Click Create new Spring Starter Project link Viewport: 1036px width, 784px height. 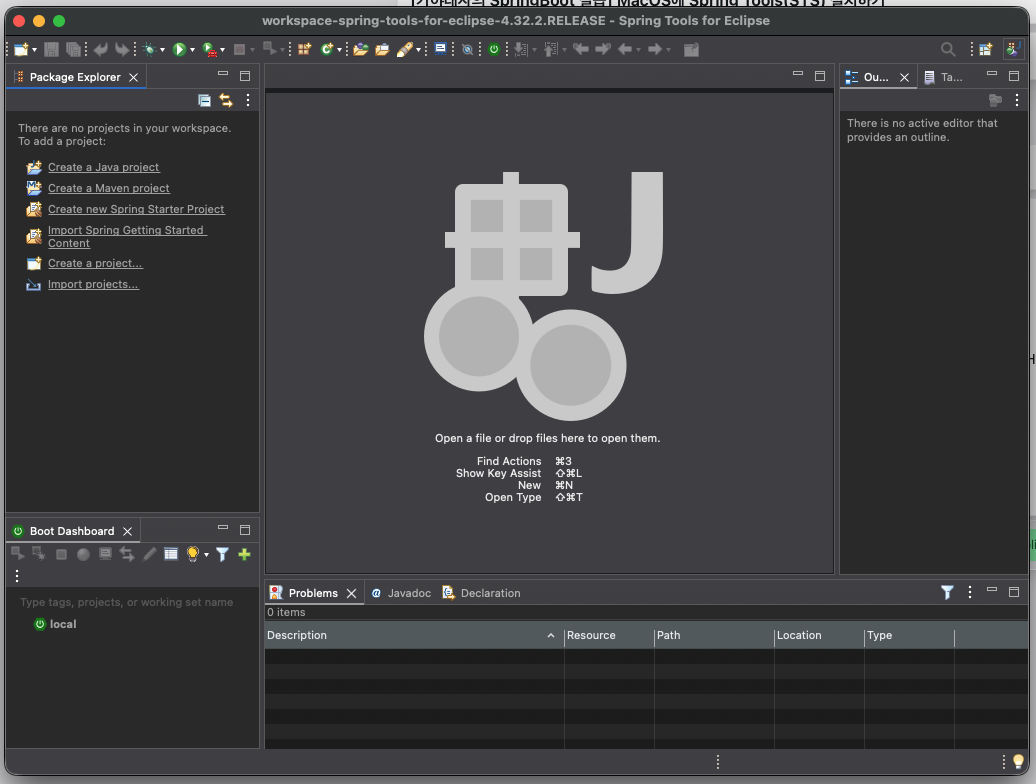click(136, 209)
